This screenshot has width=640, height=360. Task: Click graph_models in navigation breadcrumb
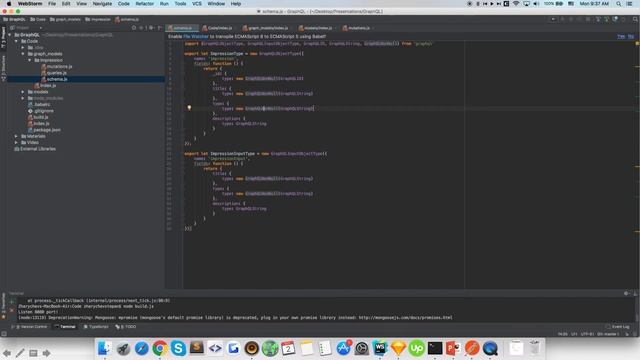click(65, 19)
